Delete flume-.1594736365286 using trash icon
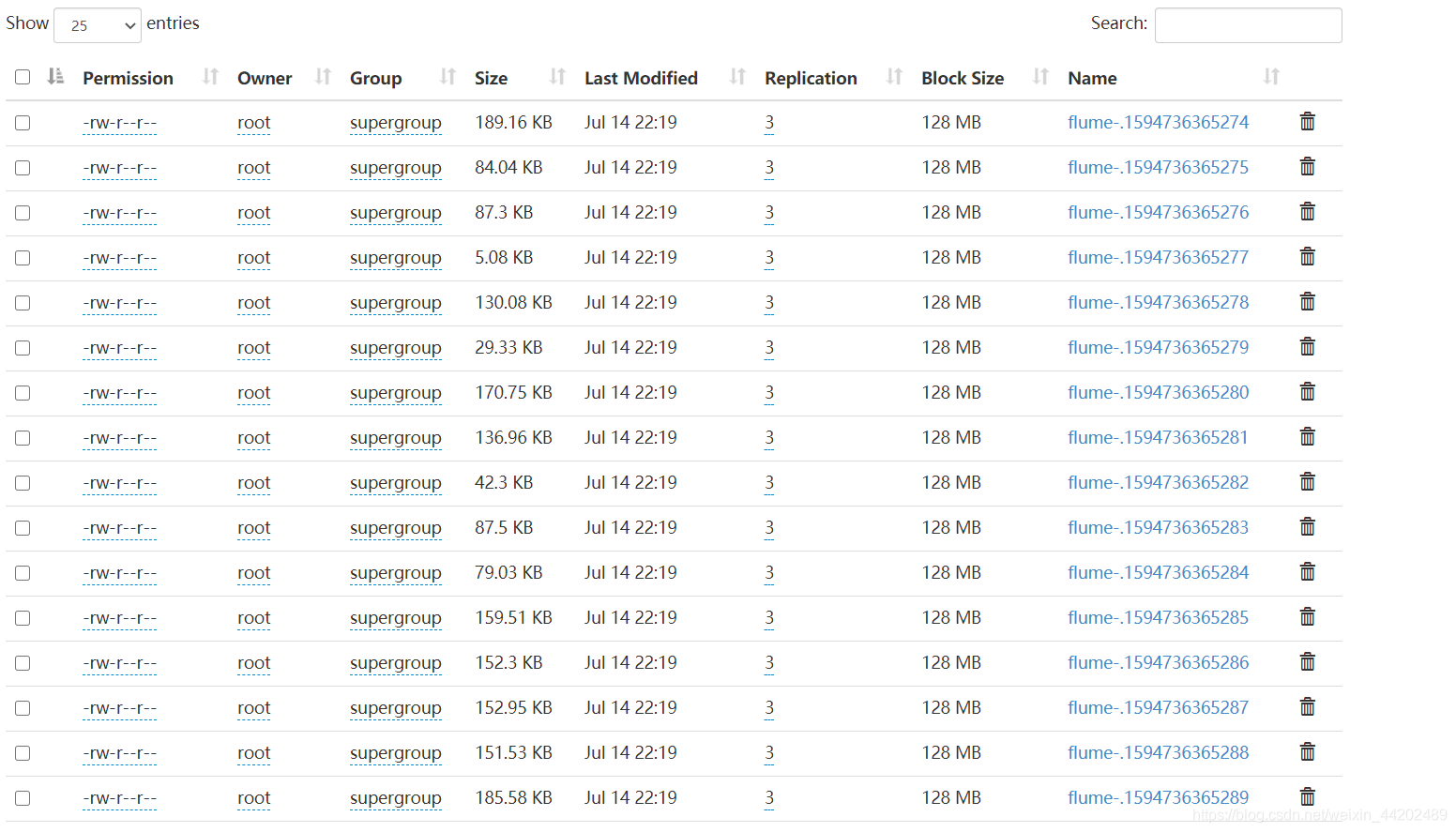Image resolution: width=1456 pixels, height=832 pixels. (1307, 661)
